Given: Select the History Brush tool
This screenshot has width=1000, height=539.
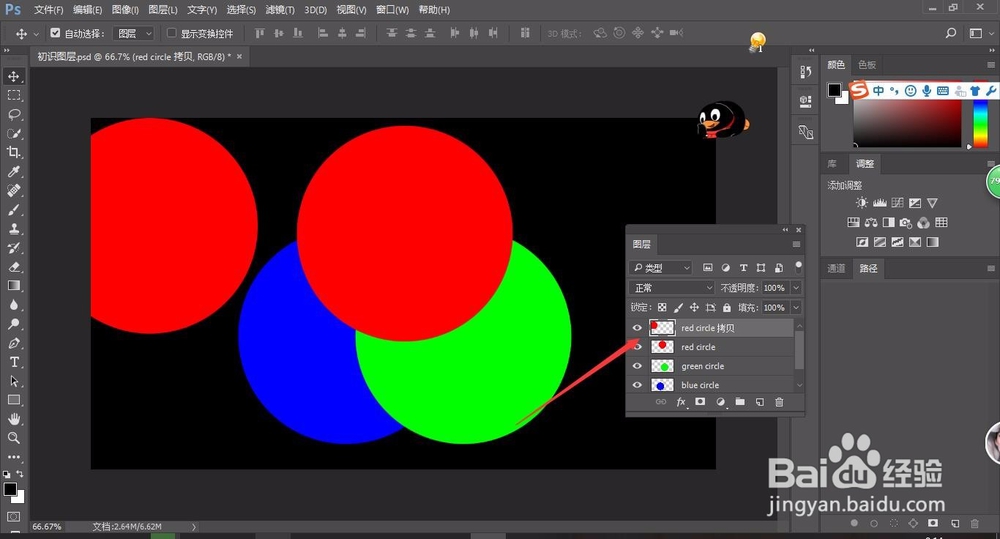Looking at the screenshot, I should coord(13,248).
